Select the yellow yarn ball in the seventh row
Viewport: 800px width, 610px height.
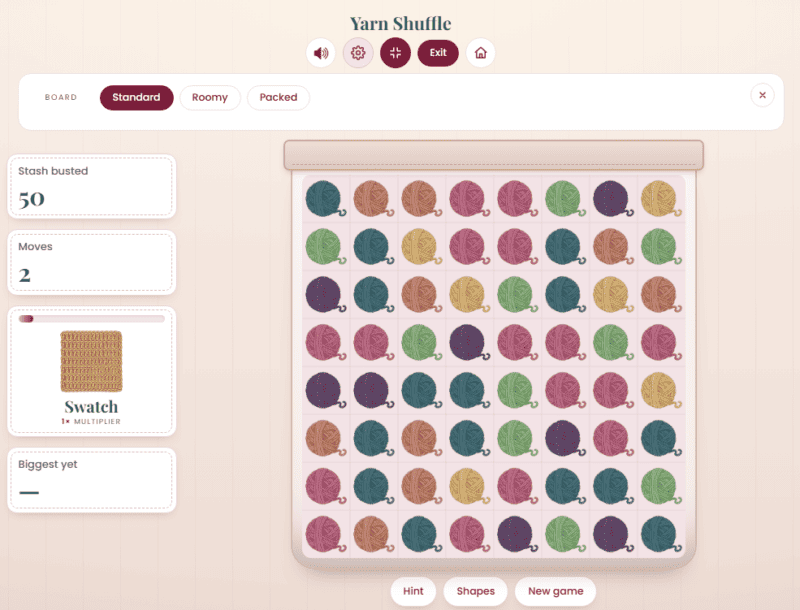(468, 487)
